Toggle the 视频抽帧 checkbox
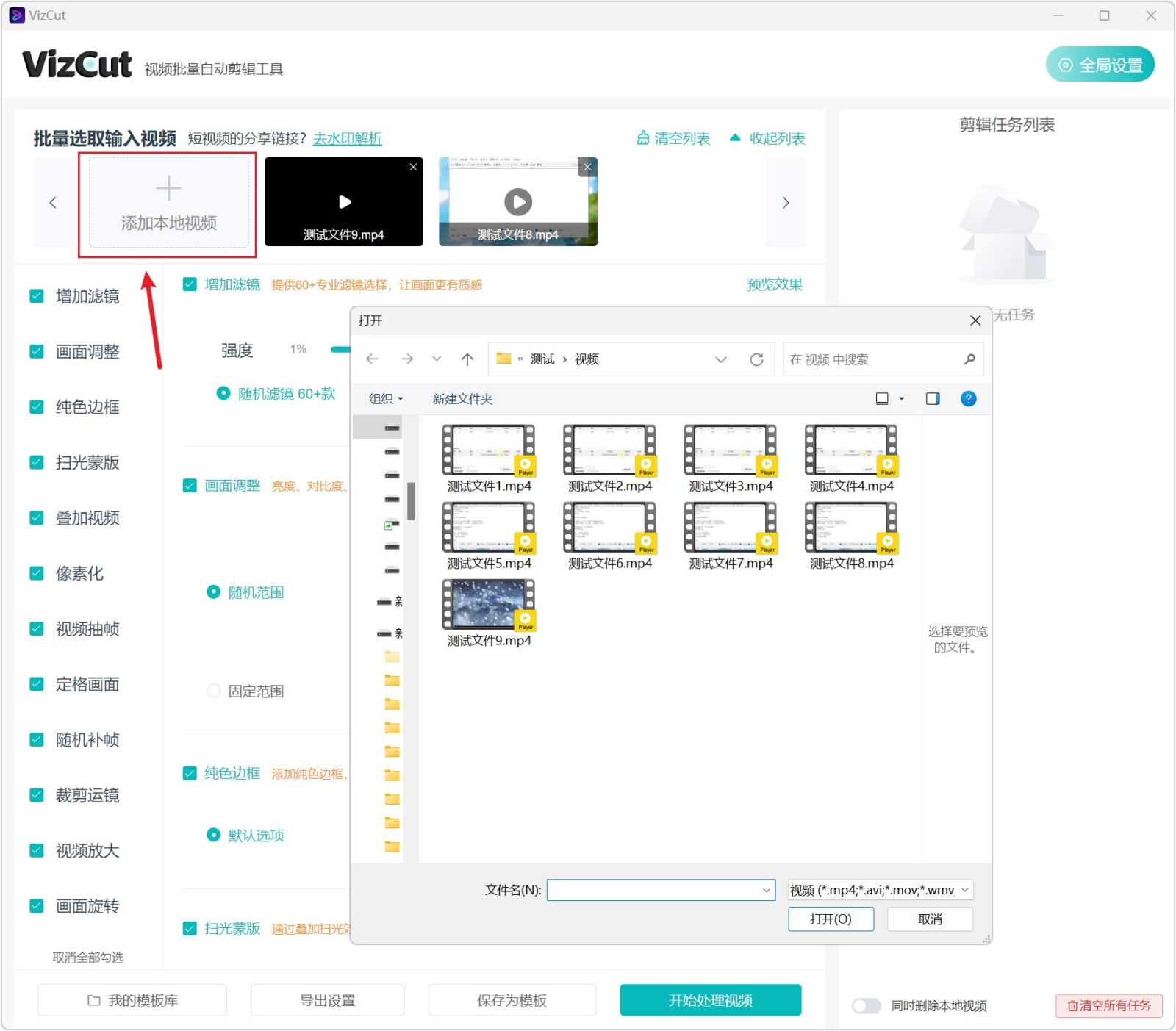The height and width of the screenshot is (1031, 1176). coord(36,629)
